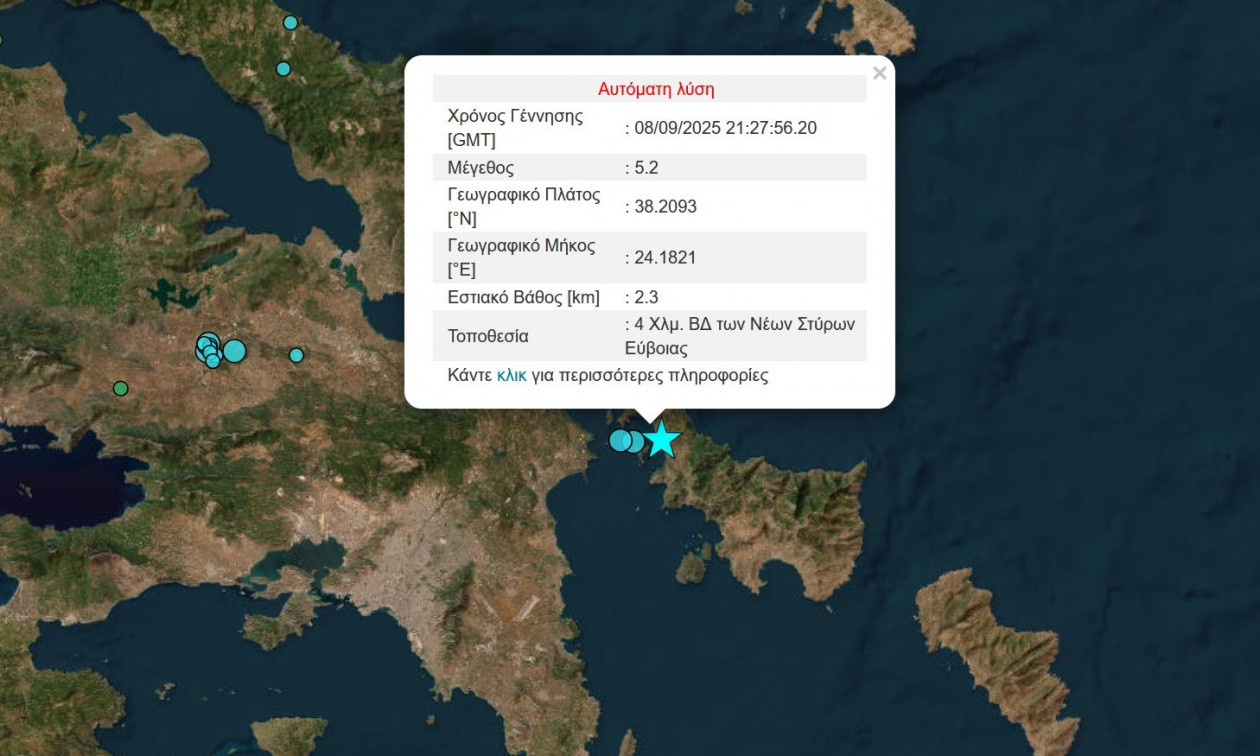The width and height of the screenshot is (1260, 756).
Task: Click the "Χρόνος Γέννησης [GMT]" label
Action: (x=515, y=128)
